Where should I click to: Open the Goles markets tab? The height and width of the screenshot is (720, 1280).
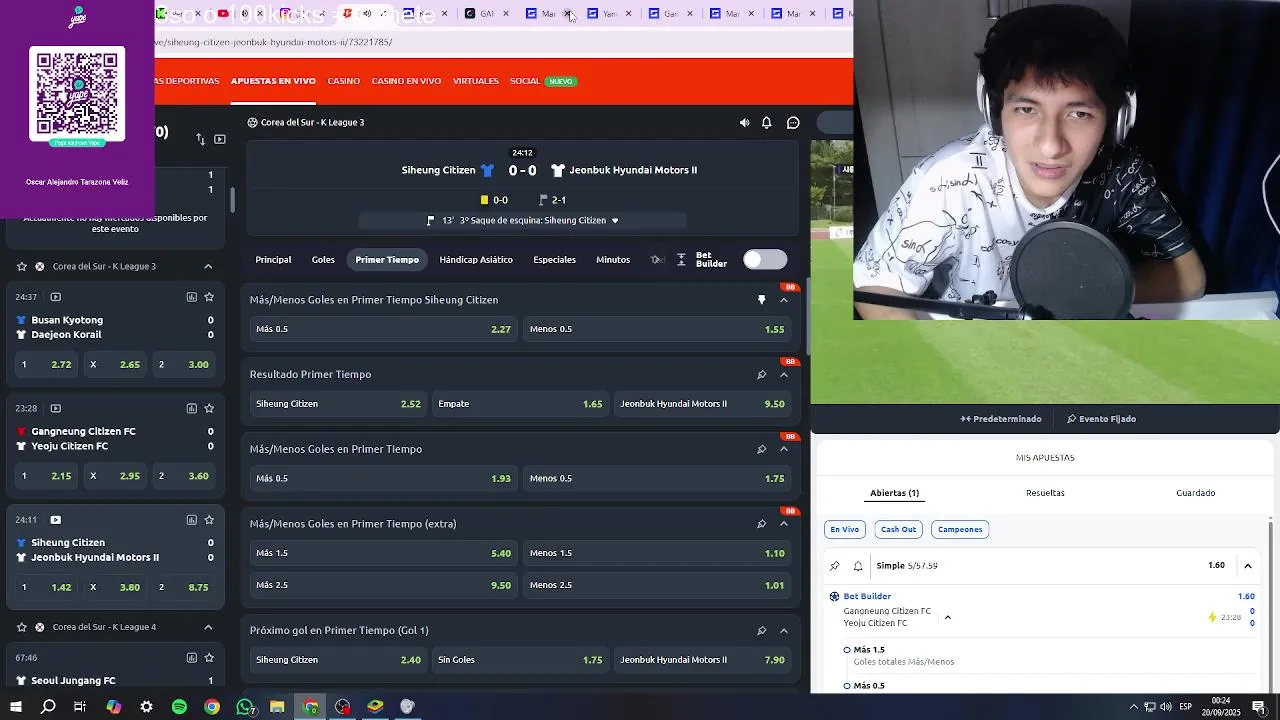coord(323,260)
